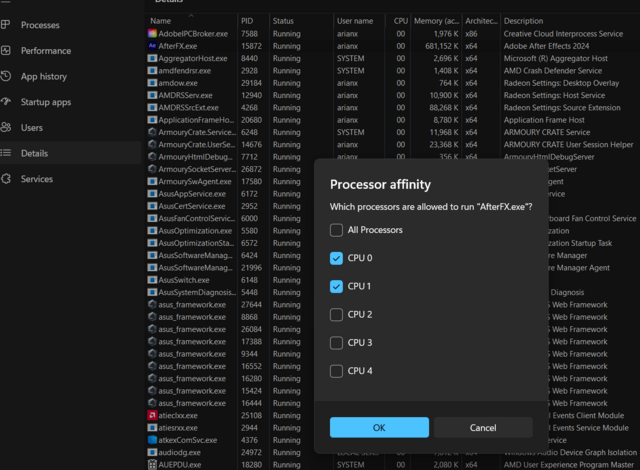Enable the CPU 4 checkbox
640x470 pixels.
336,371
